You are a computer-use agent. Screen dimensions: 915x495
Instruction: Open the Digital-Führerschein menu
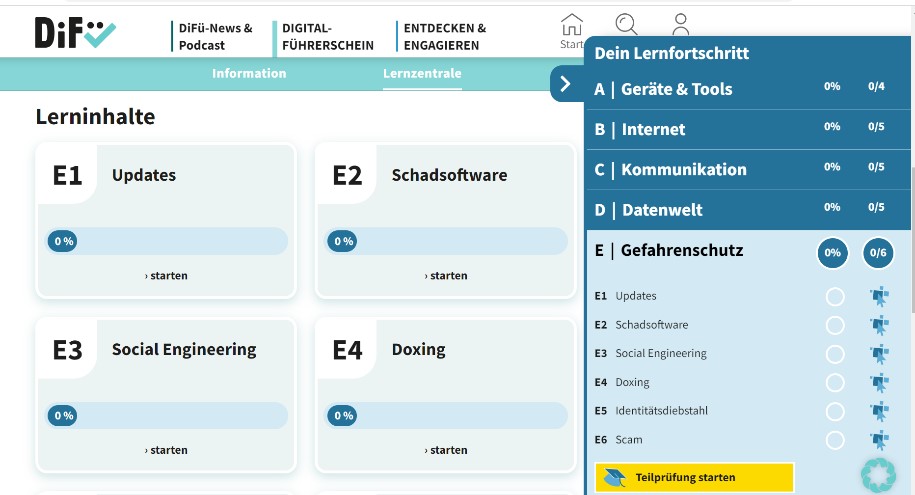coord(328,37)
